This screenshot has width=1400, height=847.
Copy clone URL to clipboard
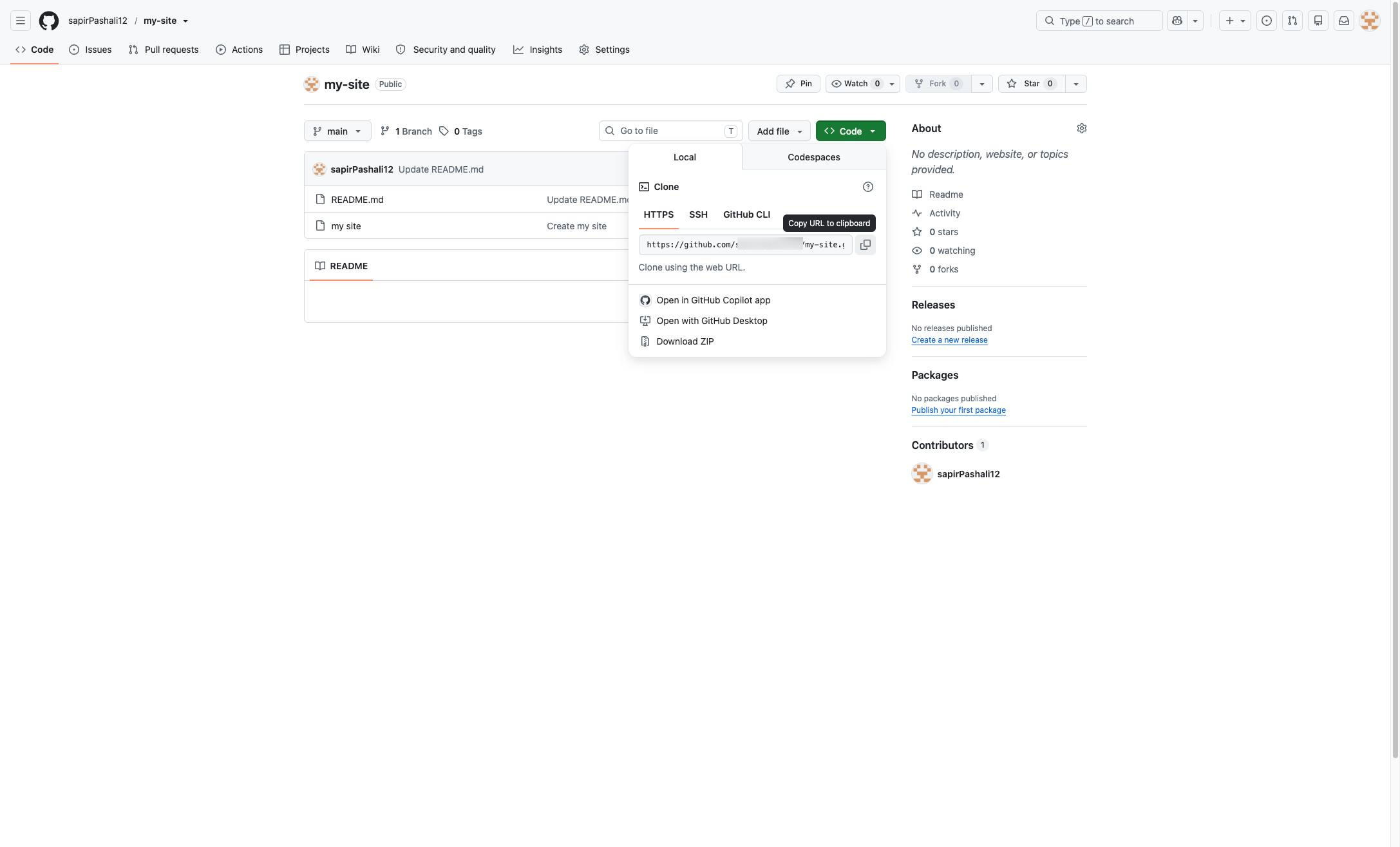(x=866, y=245)
